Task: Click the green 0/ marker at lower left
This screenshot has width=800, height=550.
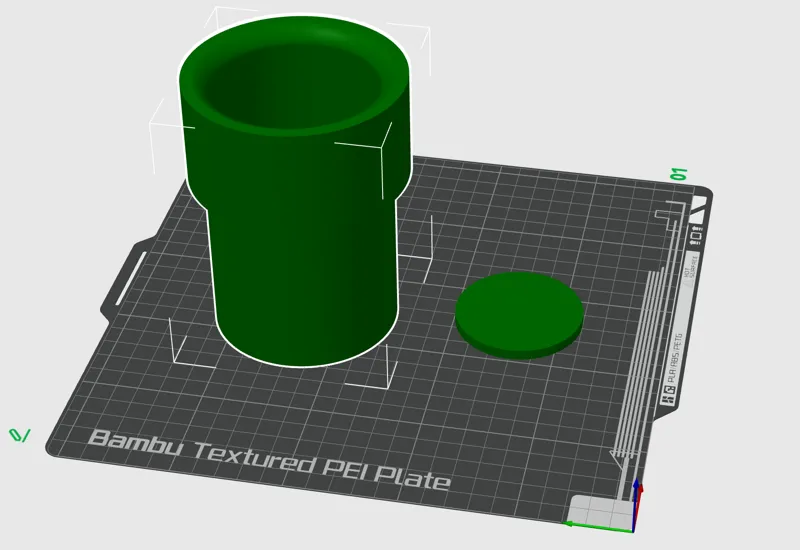Action: 19,435
